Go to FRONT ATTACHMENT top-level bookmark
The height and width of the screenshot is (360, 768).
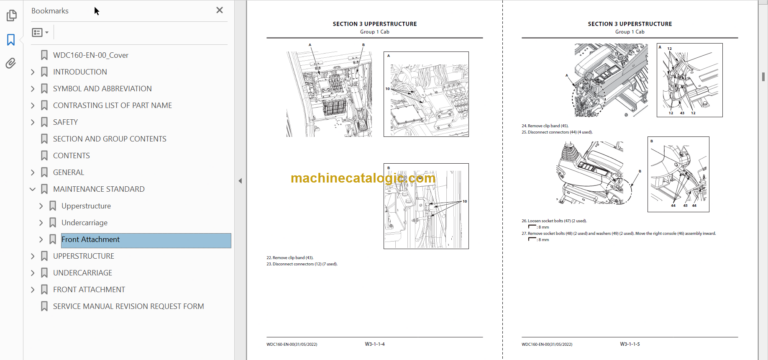89,289
